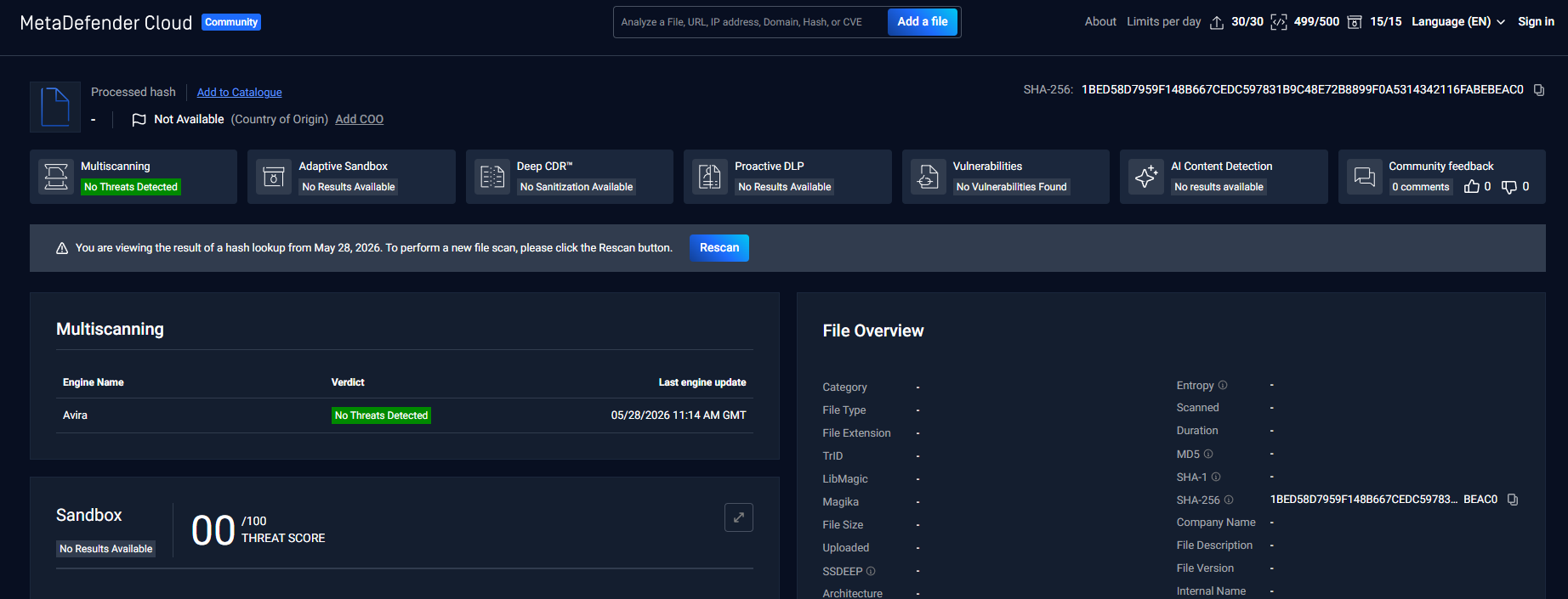The width and height of the screenshot is (1568, 599).
Task: Click the Deep CDR document icon
Action: 492,177
